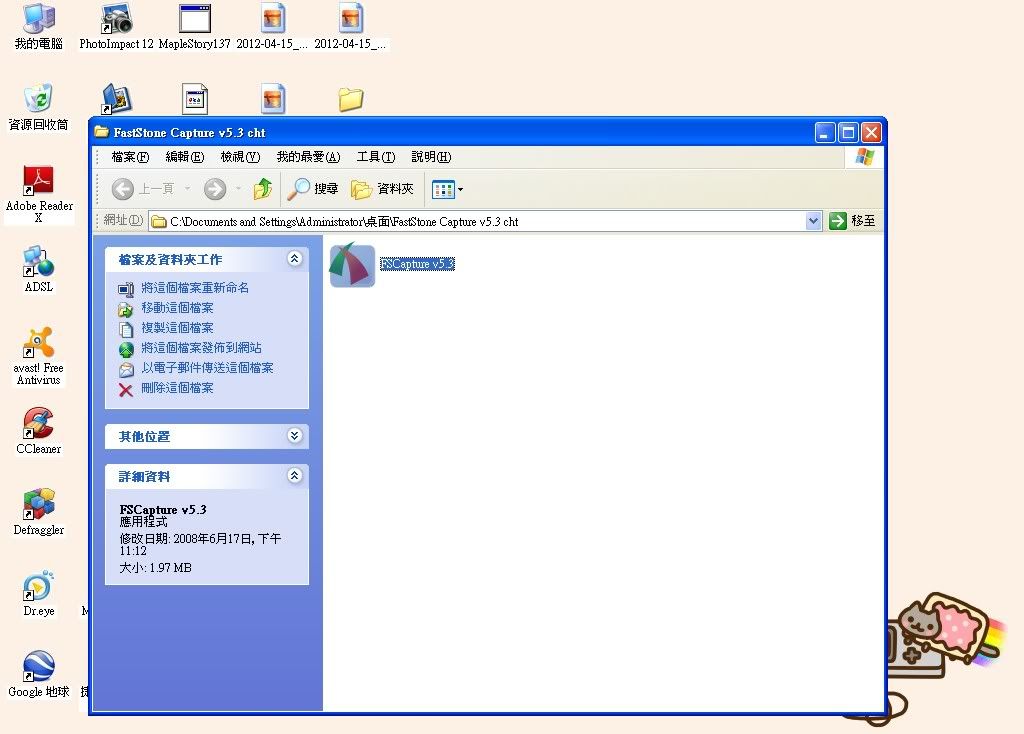
Task: Open the Adobe Reader X desktop icon
Action: click(x=39, y=182)
